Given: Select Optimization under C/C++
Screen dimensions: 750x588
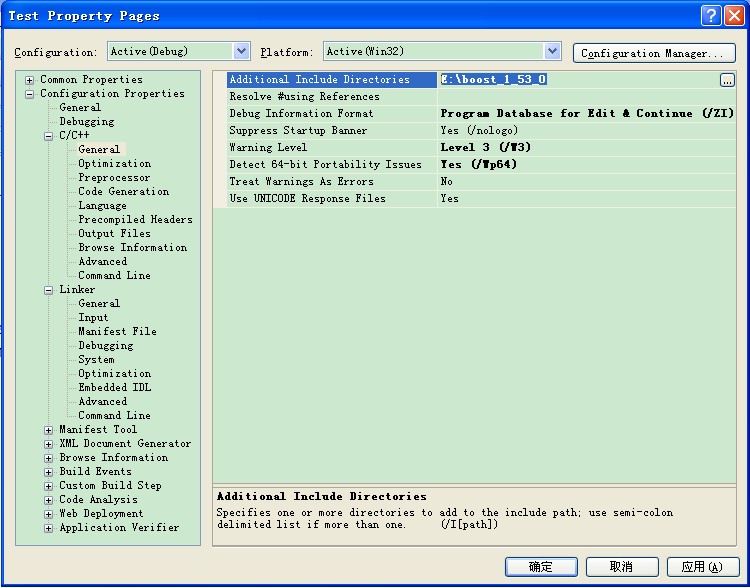Looking at the screenshot, I should (114, 164).
